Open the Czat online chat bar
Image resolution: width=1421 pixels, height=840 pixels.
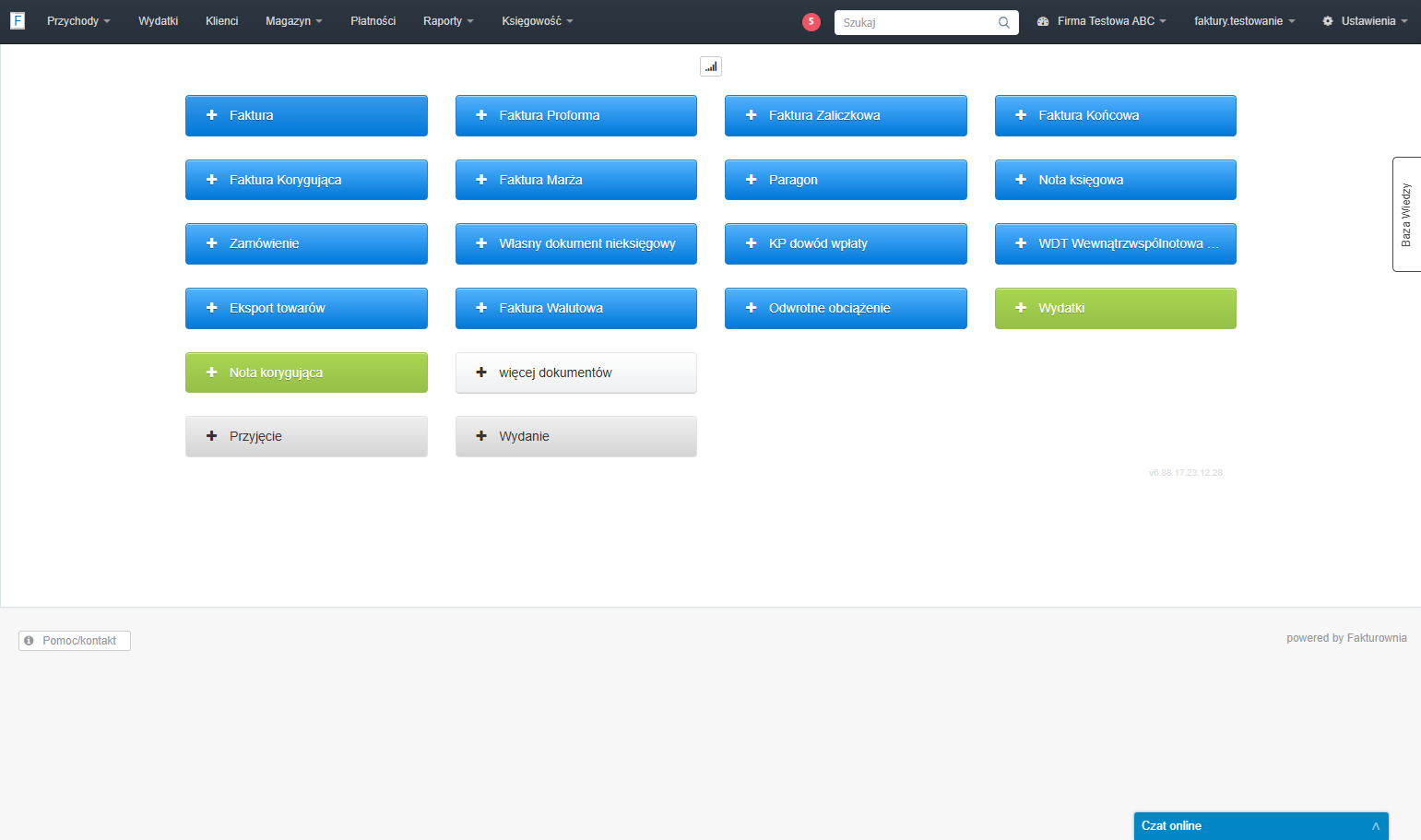1261,826
